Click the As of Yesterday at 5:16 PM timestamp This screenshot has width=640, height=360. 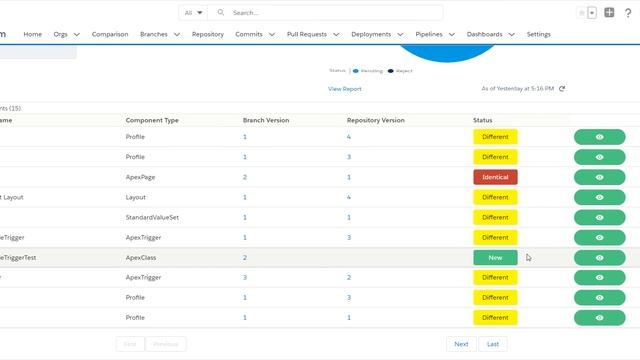click(x=518, y=89)
